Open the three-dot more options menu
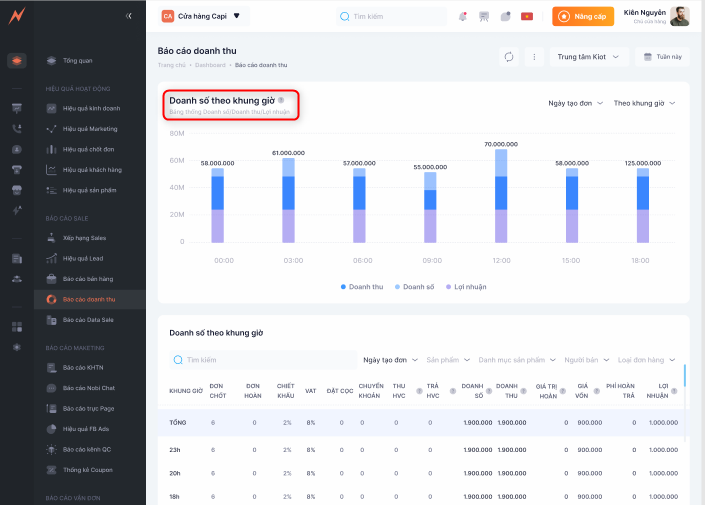Screen dimensions: 705x505 tap(534, 57)
